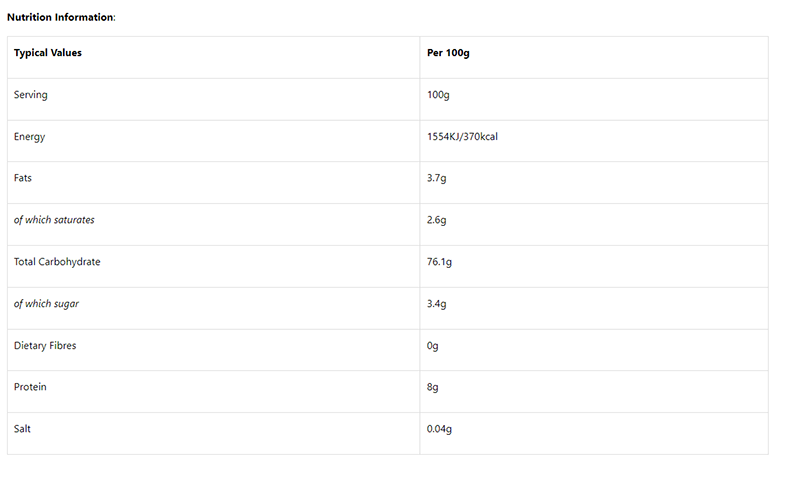Click the Per 100g column header
This screenshot has height=478, width=790.
(x=448, y=53)
